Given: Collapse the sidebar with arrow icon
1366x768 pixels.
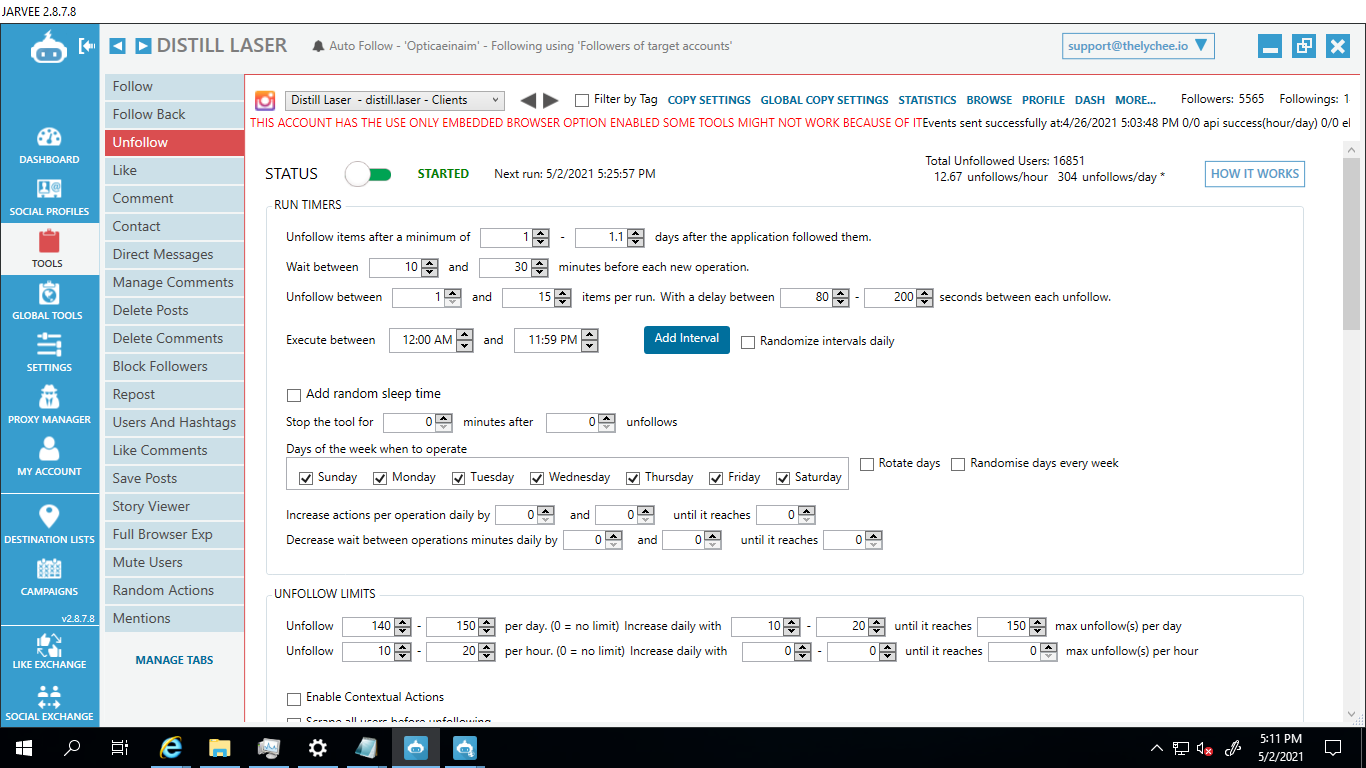Looking at the screenshot, I should pos(87,46).
